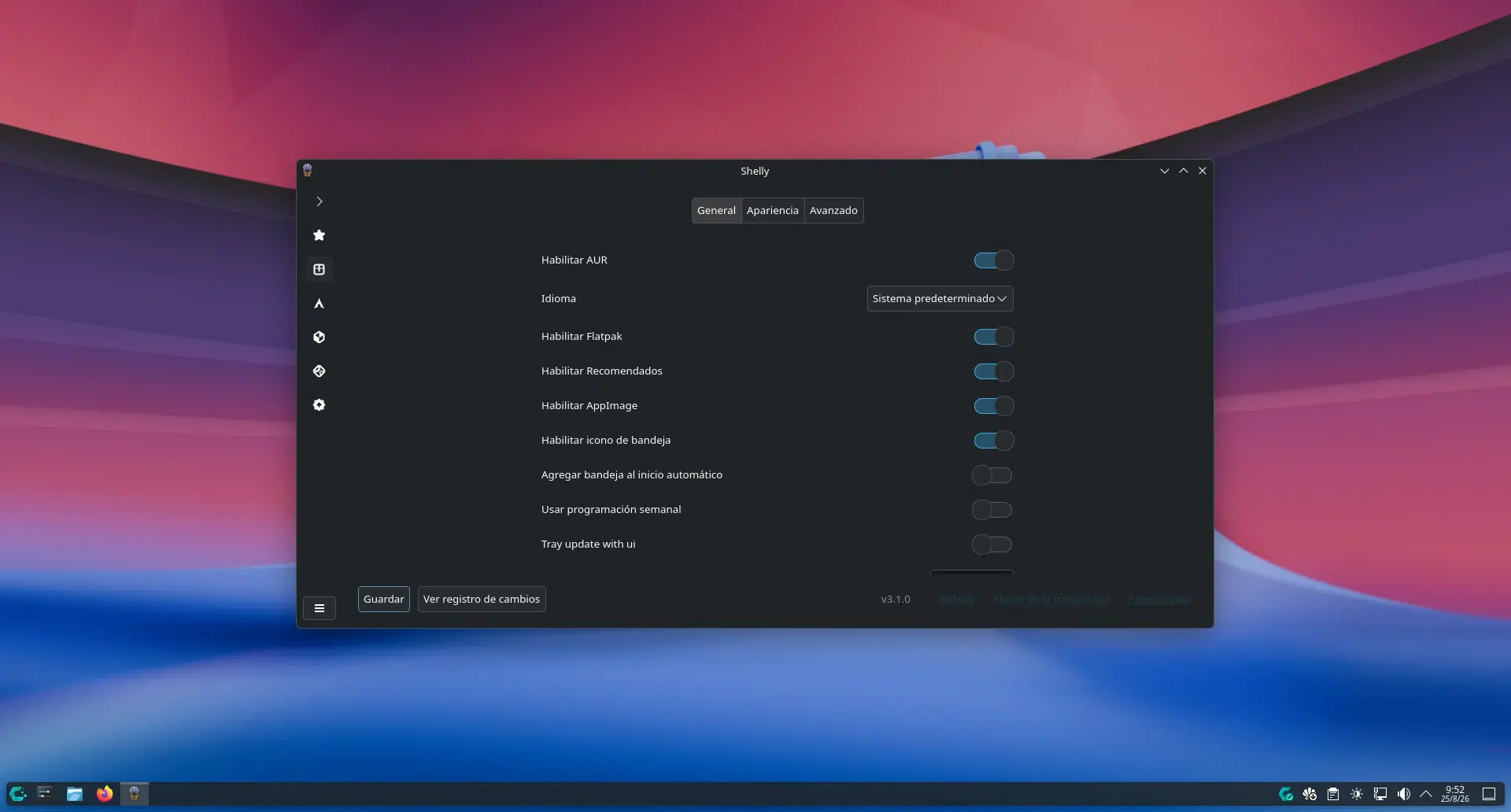This screenshot has width=1511, height=812.
Task: Click the Shelly download tray icon
Action: pyautogui.click(x=1310, y=795)
